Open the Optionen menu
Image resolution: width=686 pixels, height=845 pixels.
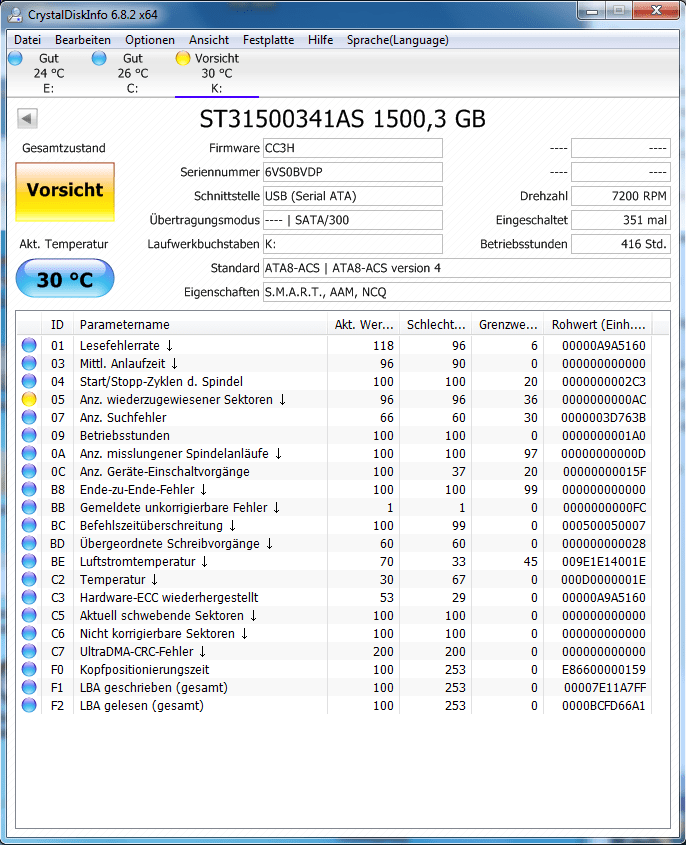point(150,40)
